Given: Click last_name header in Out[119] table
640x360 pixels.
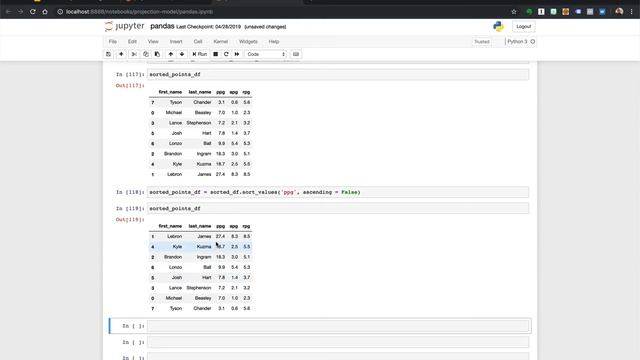Looking at the screenshot, I should pyautogui.click(x=200, y=226).
